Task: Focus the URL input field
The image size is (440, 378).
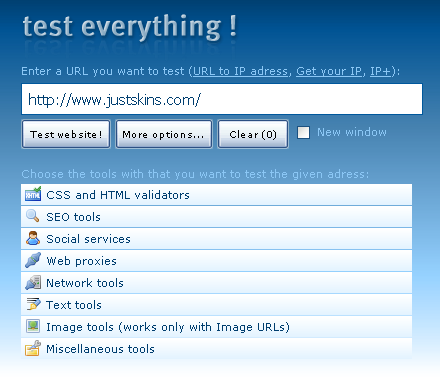Action: point(222,99)
